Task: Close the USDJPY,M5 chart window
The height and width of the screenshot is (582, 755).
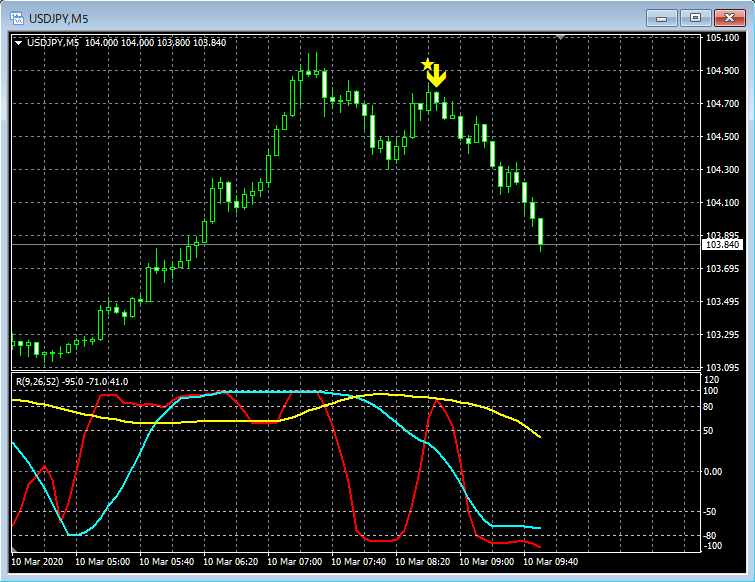Action: coord(729,18)
